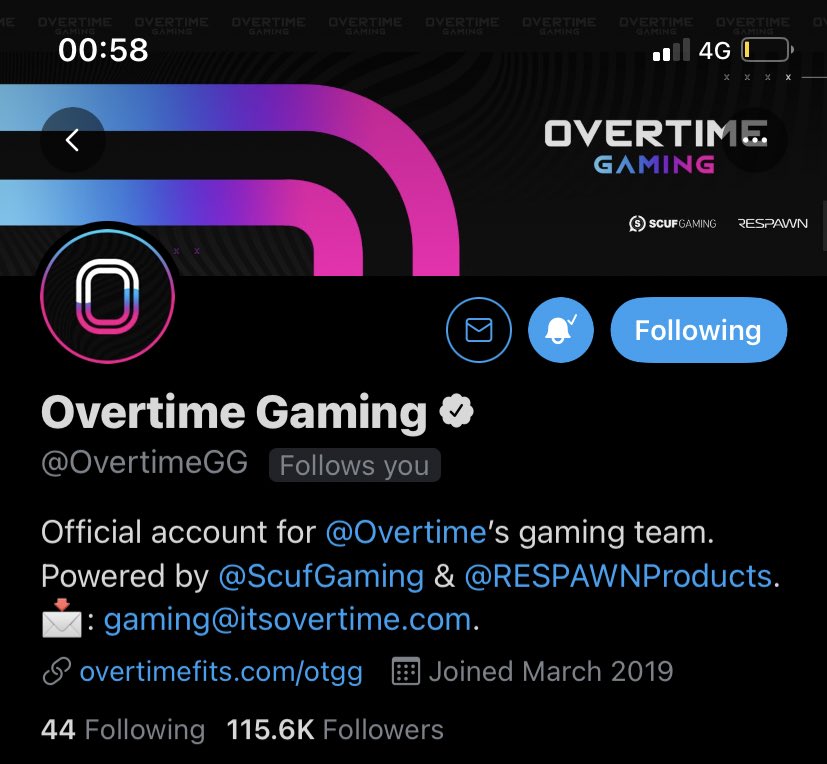This screenshot has width=827, height=764.
Task: Open the @RESPAWNProducts mention link
Action: coord(618,576)
